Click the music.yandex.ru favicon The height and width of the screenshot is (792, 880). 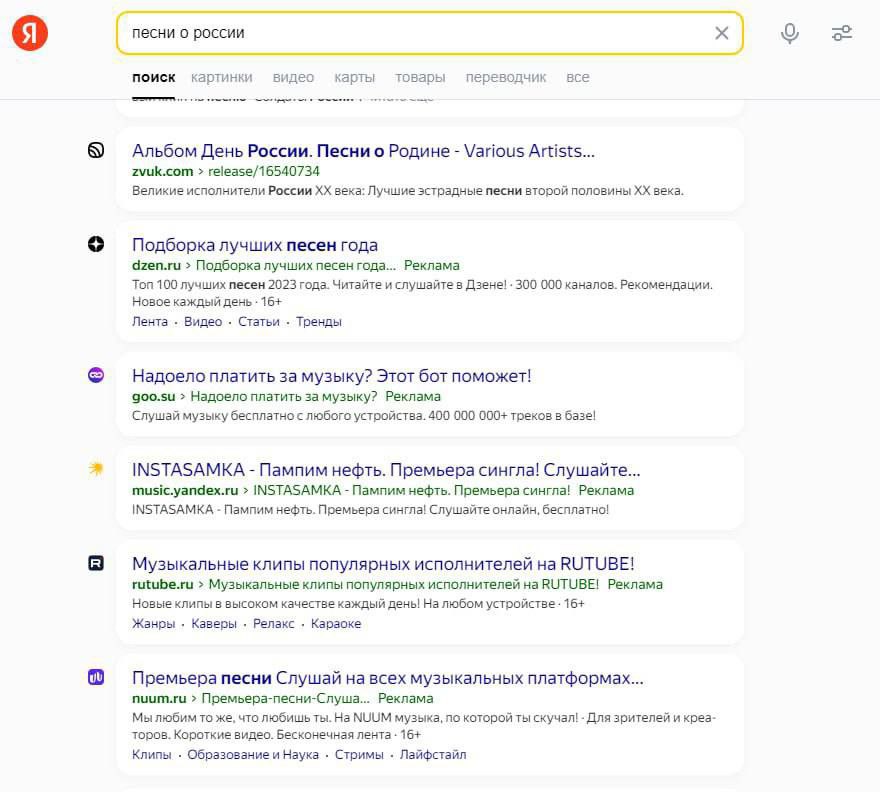pos(96,469)
